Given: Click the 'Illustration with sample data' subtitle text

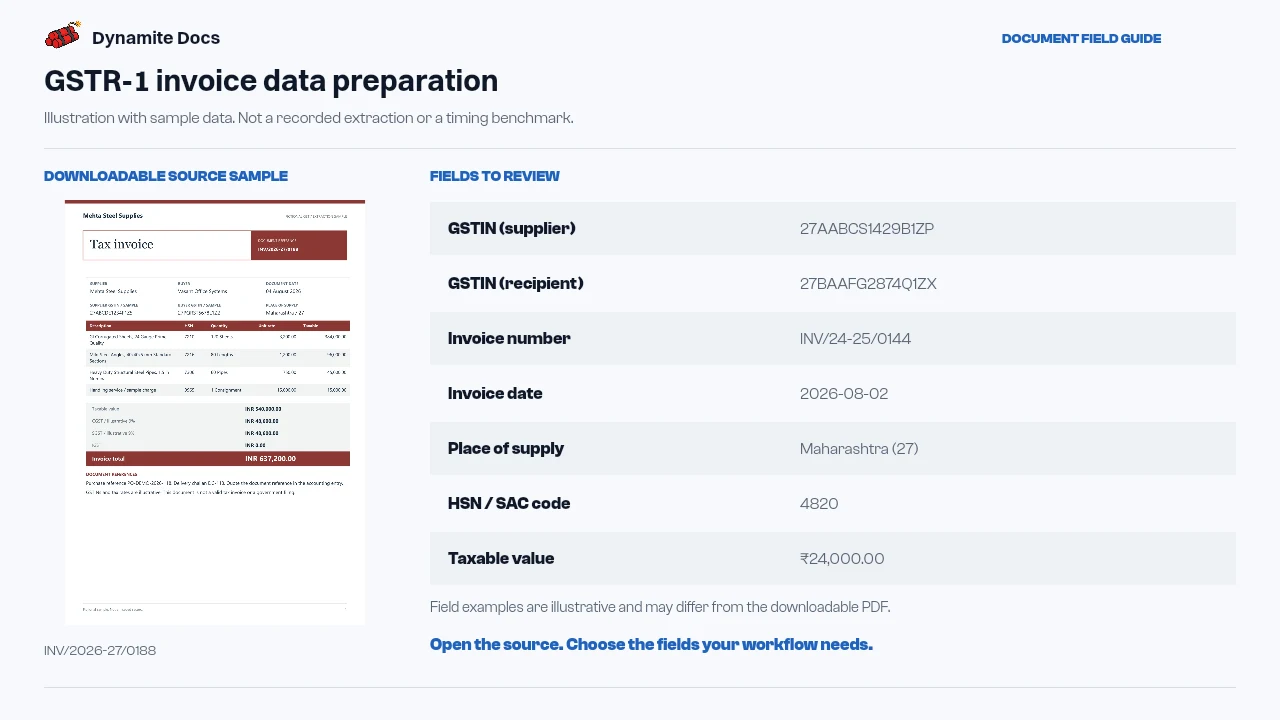Looking at the screenshot, I should 309,118.
